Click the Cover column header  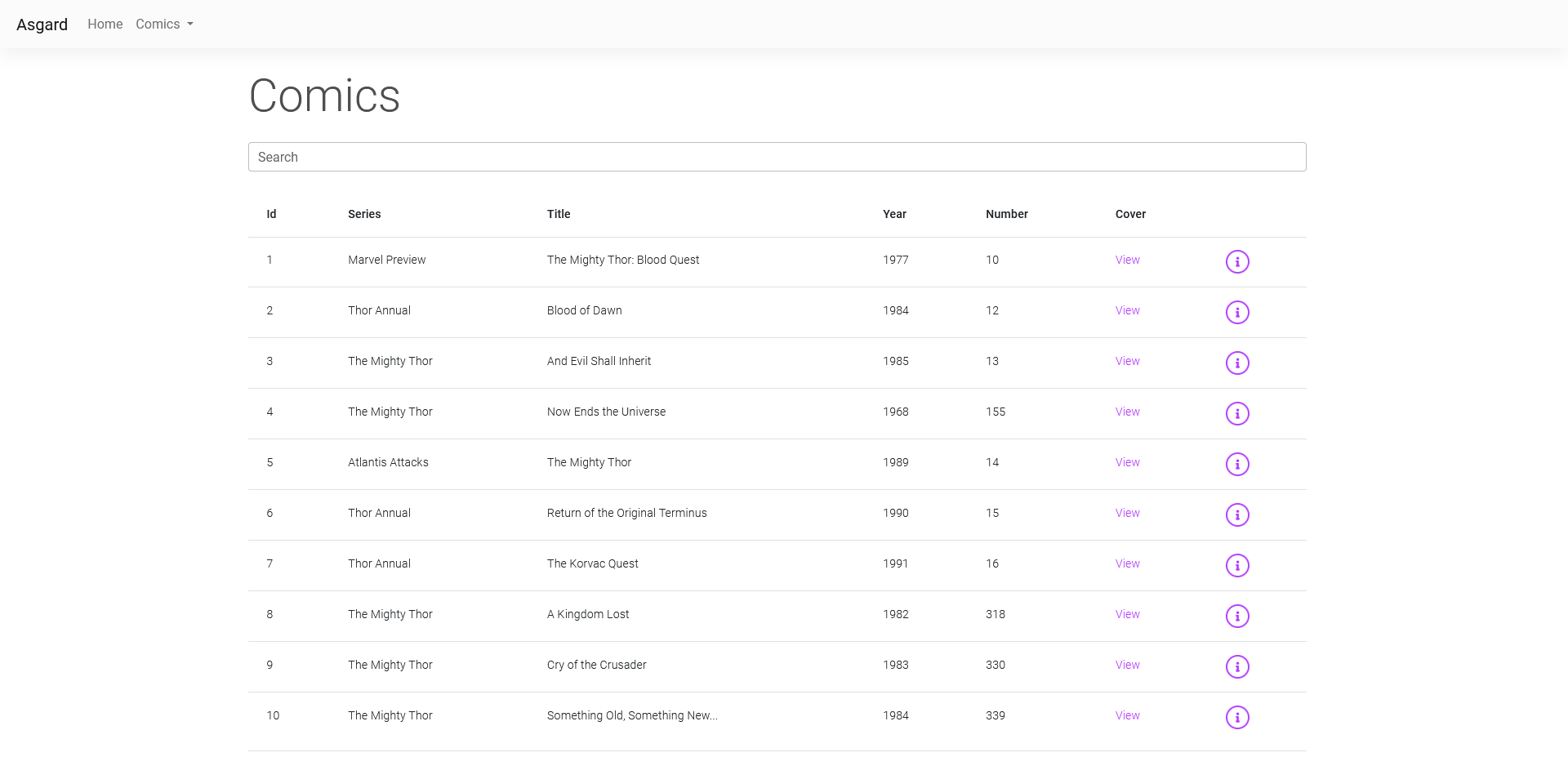[1130, 214]
